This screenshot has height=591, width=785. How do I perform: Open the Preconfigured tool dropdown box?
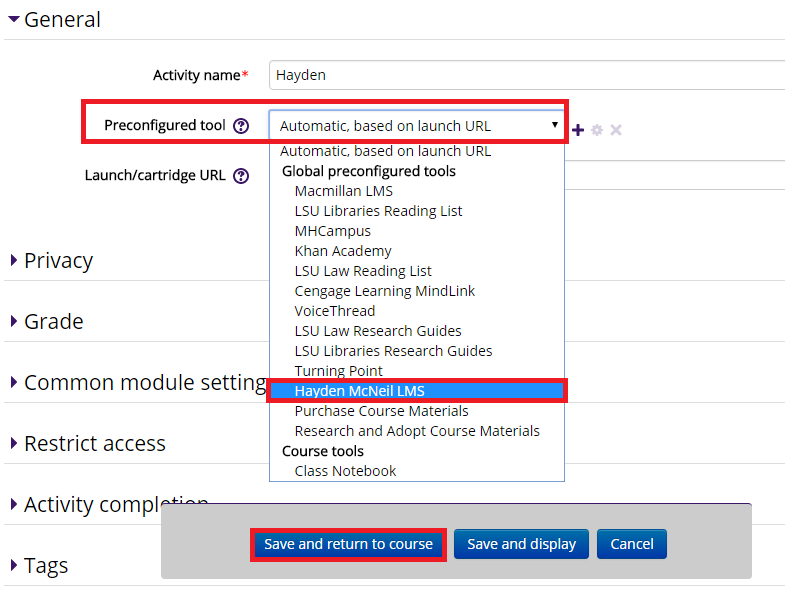point(417,125)
